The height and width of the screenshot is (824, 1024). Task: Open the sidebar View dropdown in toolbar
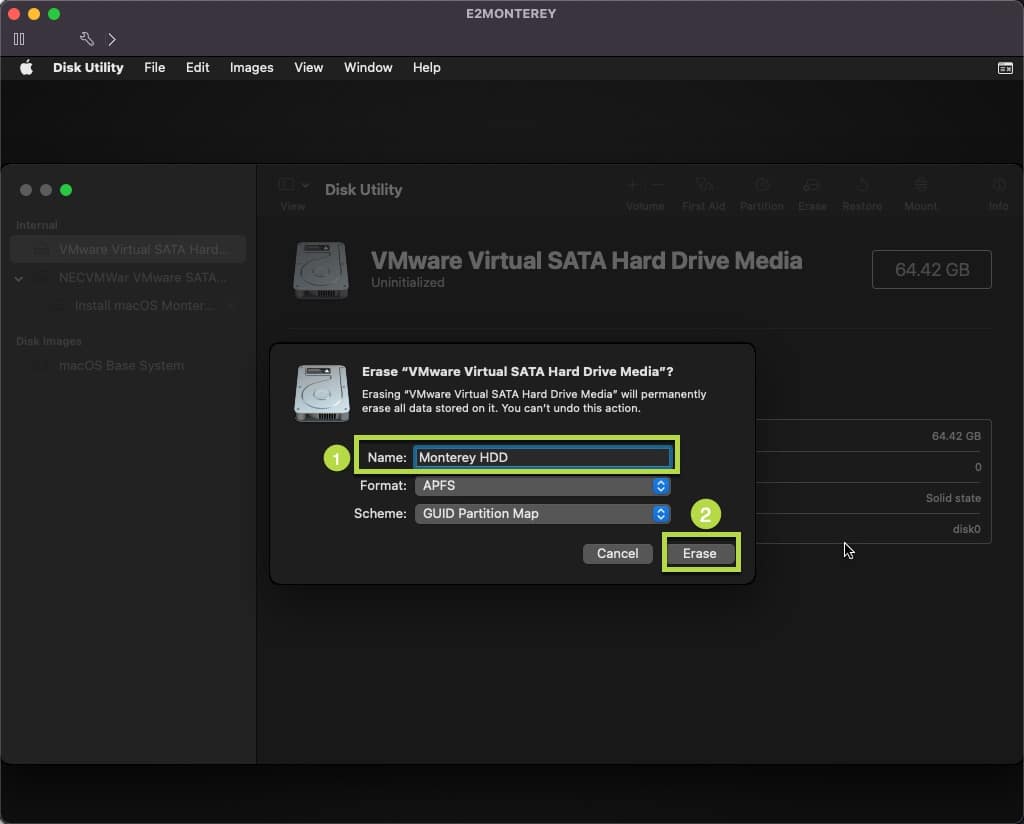pyautogui.click(x=293, y=185)
